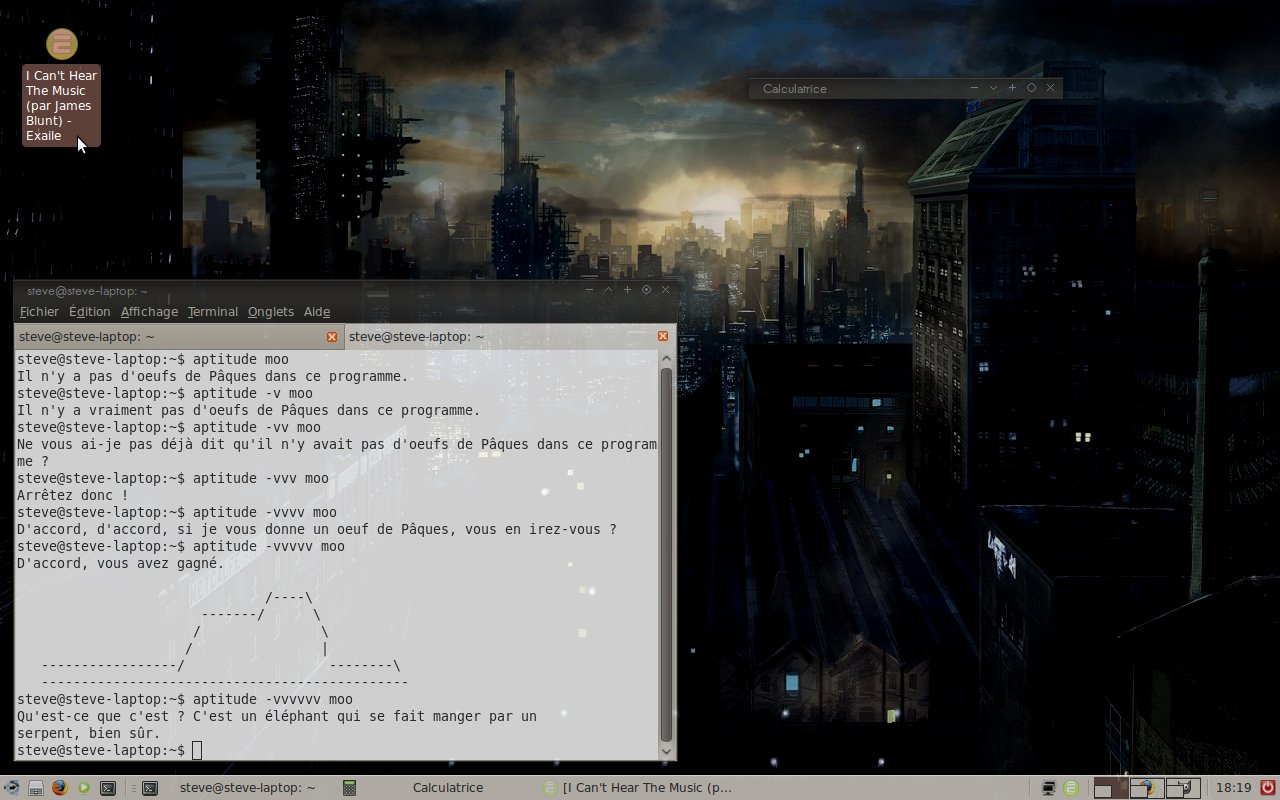Select the second steve@steve-laptop terminal tab
The image size is (1280, 800).
pyautogui.click(x=510, y=337)
